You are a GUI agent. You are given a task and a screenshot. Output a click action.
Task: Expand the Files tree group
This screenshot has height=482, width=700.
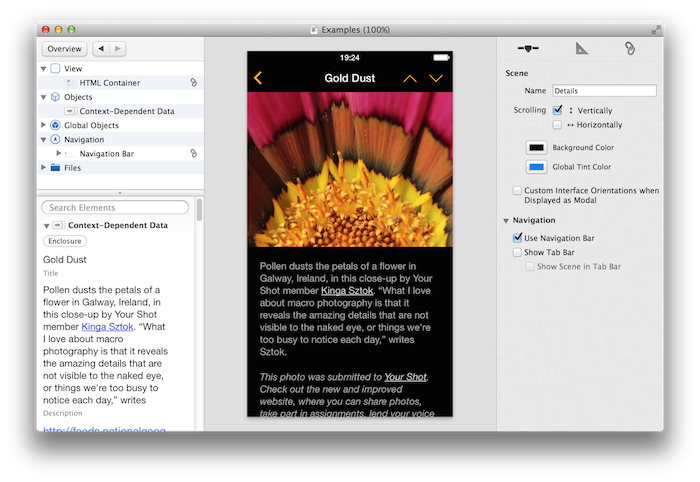(43, 168)
